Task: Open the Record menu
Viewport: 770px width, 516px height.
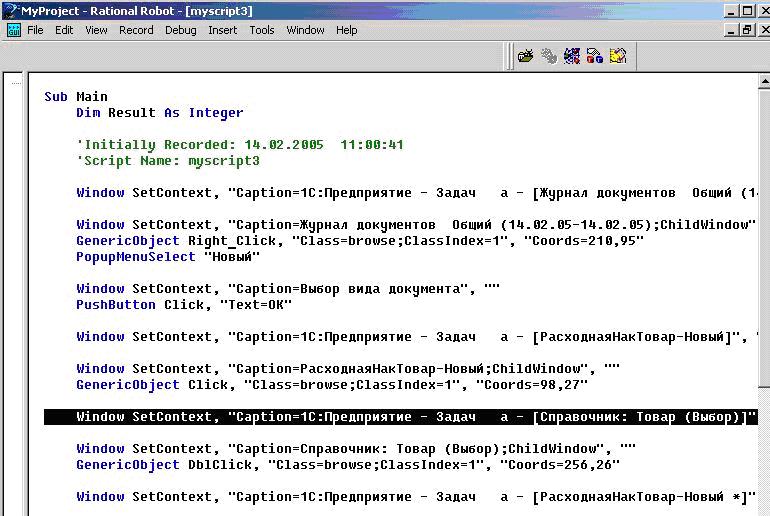Action: 136,30
